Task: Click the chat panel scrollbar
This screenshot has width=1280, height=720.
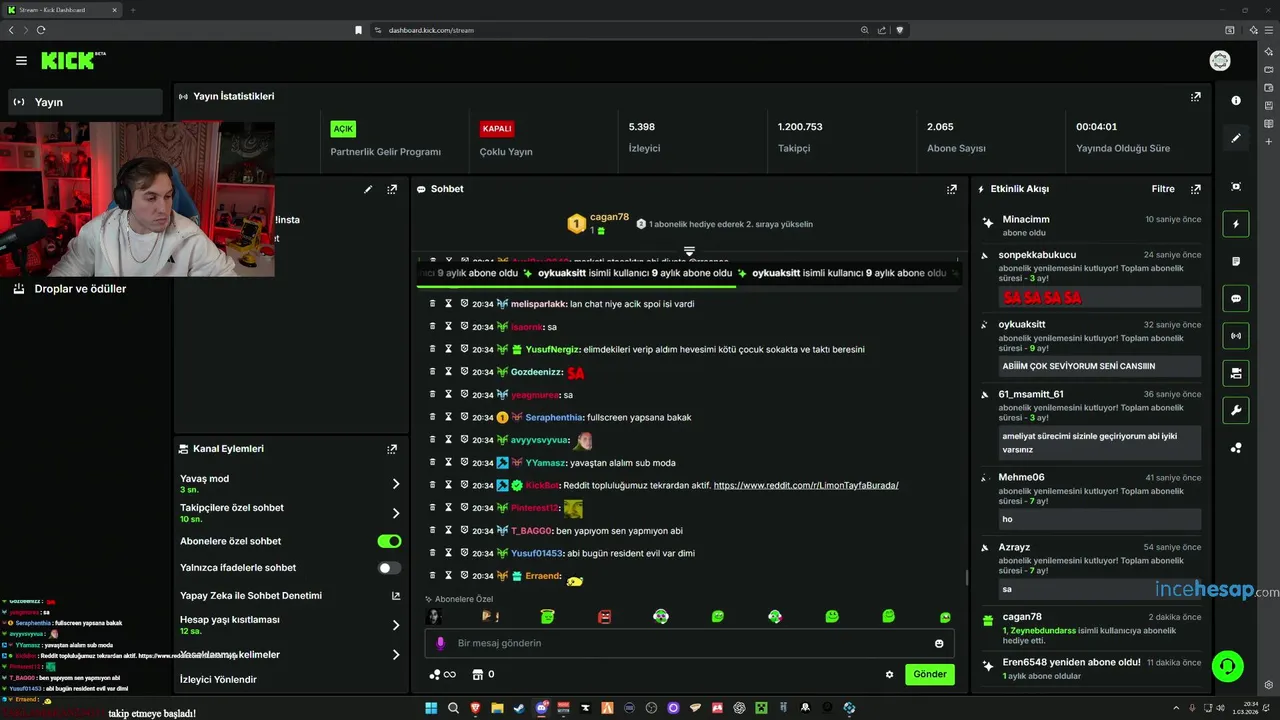Action: [966, 578]
